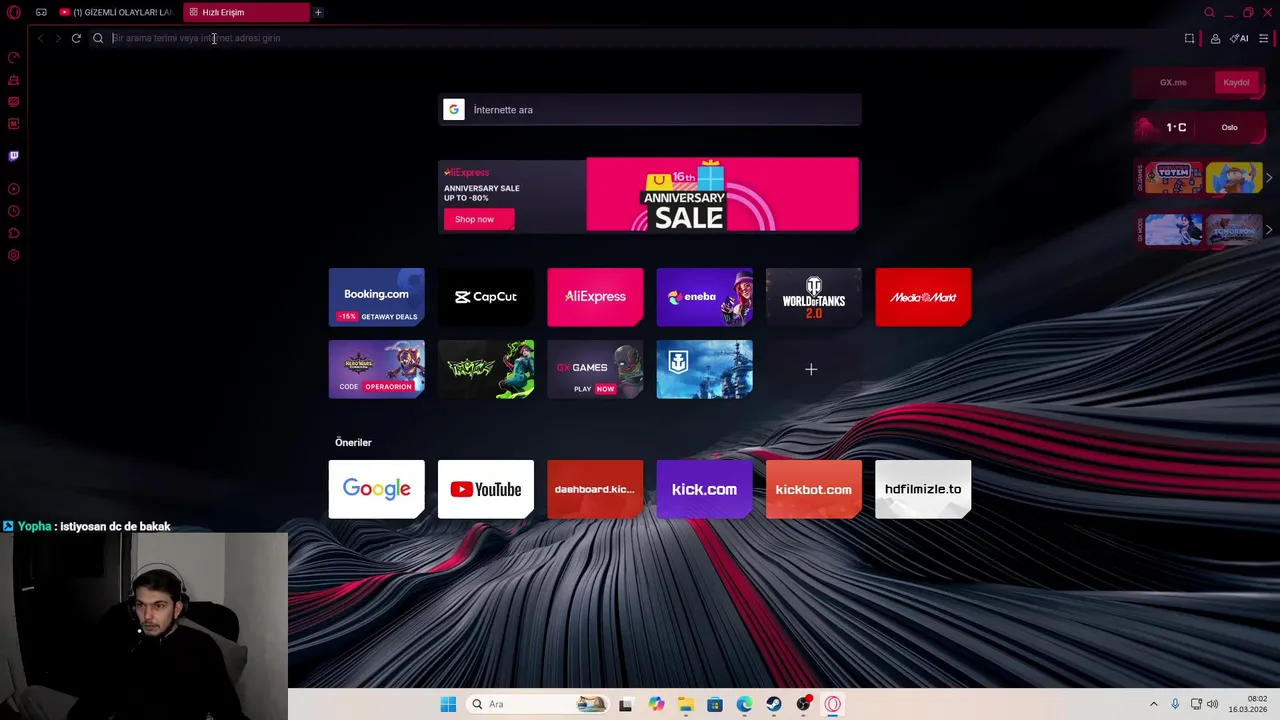The image size is (1280, 720).
Task: Open MediaMarkt speed dial tile
Action: pos(923,297)
